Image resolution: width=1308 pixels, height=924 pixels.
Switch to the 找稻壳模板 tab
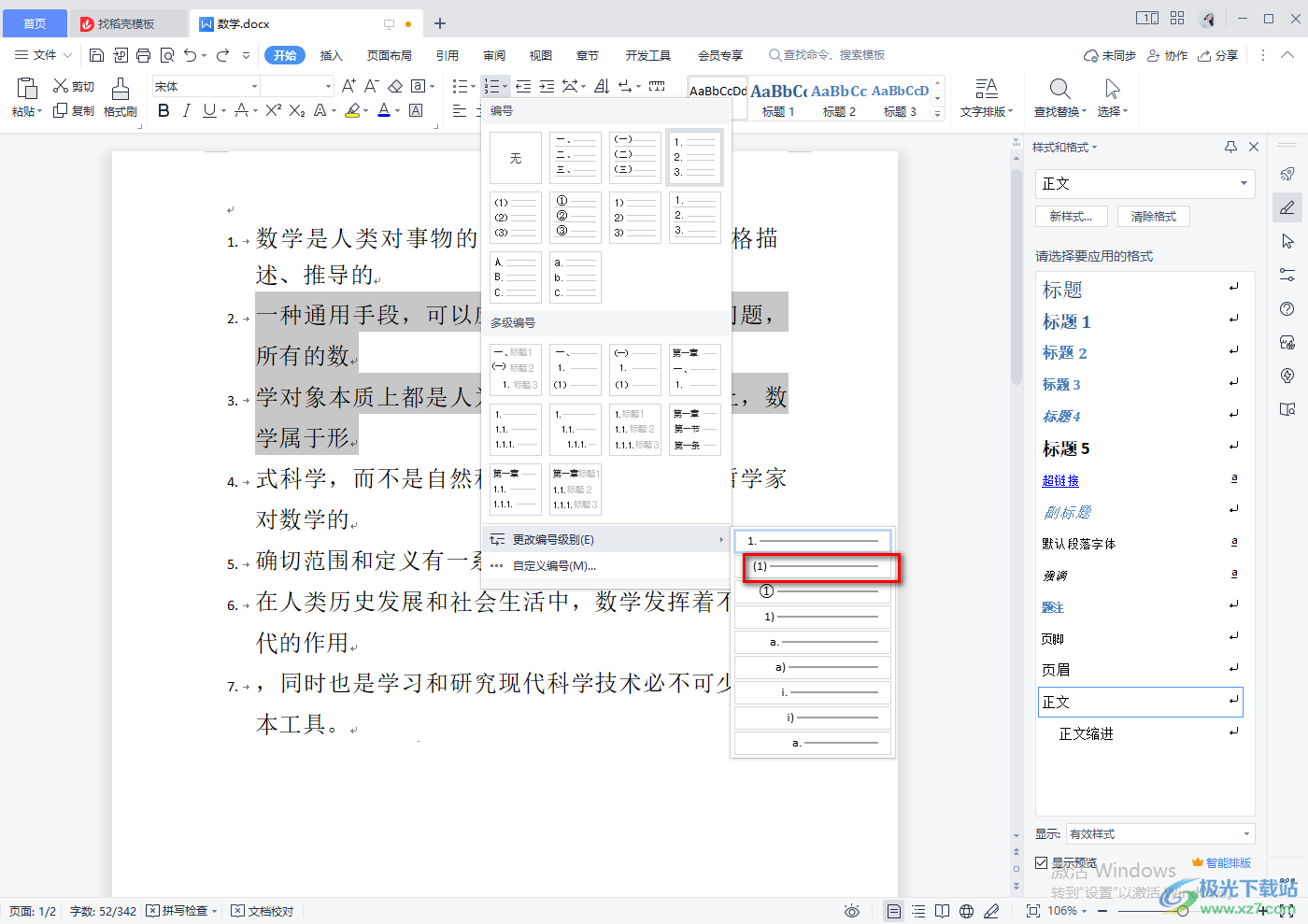[127, 23]
